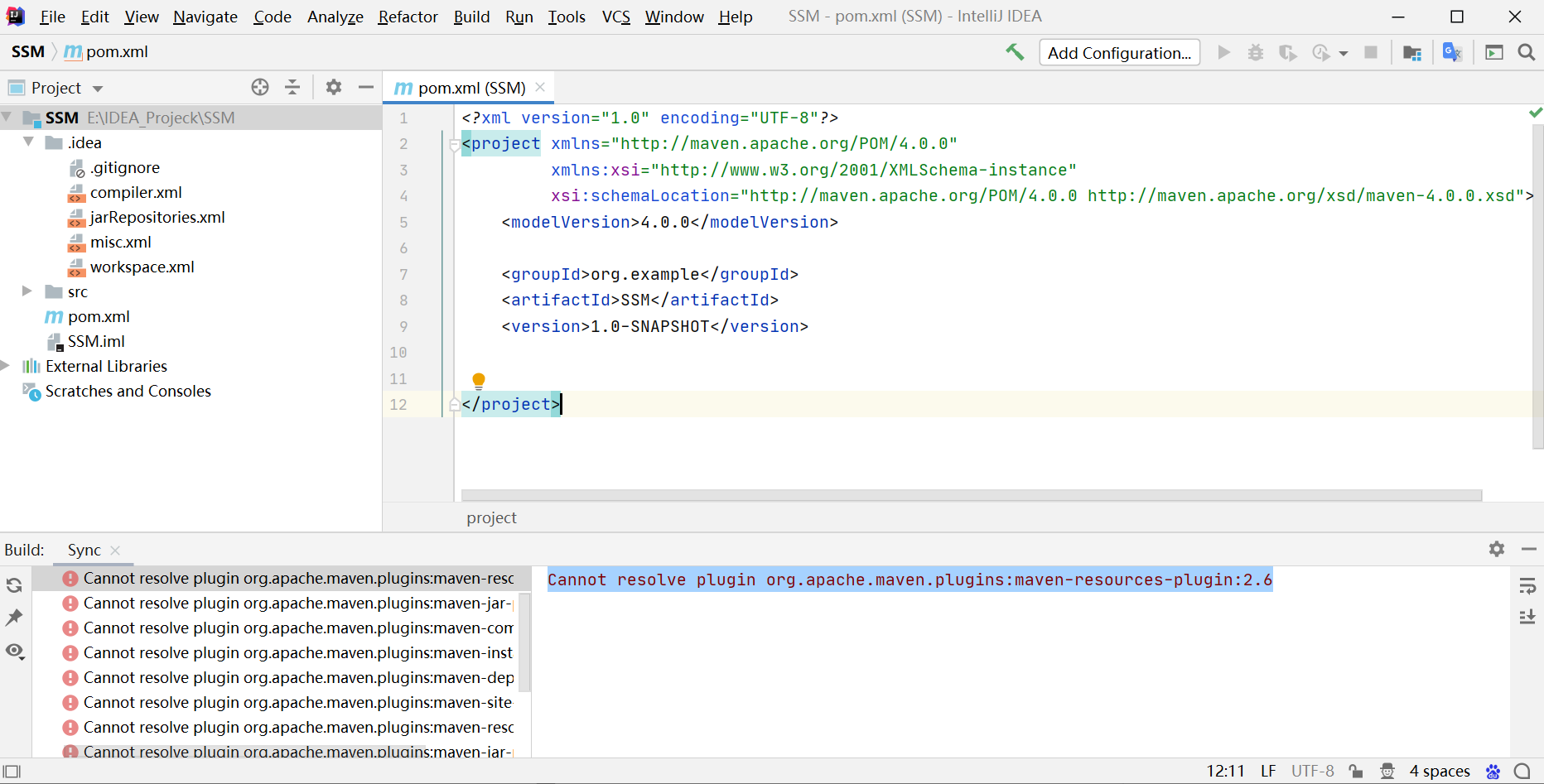1544x784 pixels.
Task: Collapse the .idea folder
Action: pos(28,142)
